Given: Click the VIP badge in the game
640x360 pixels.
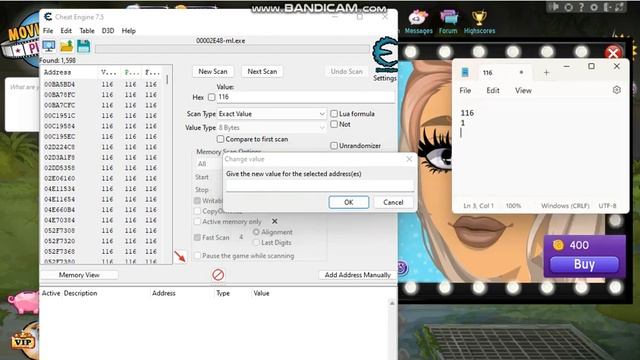Looking at the screenshot, I should (x=22, y=341).
